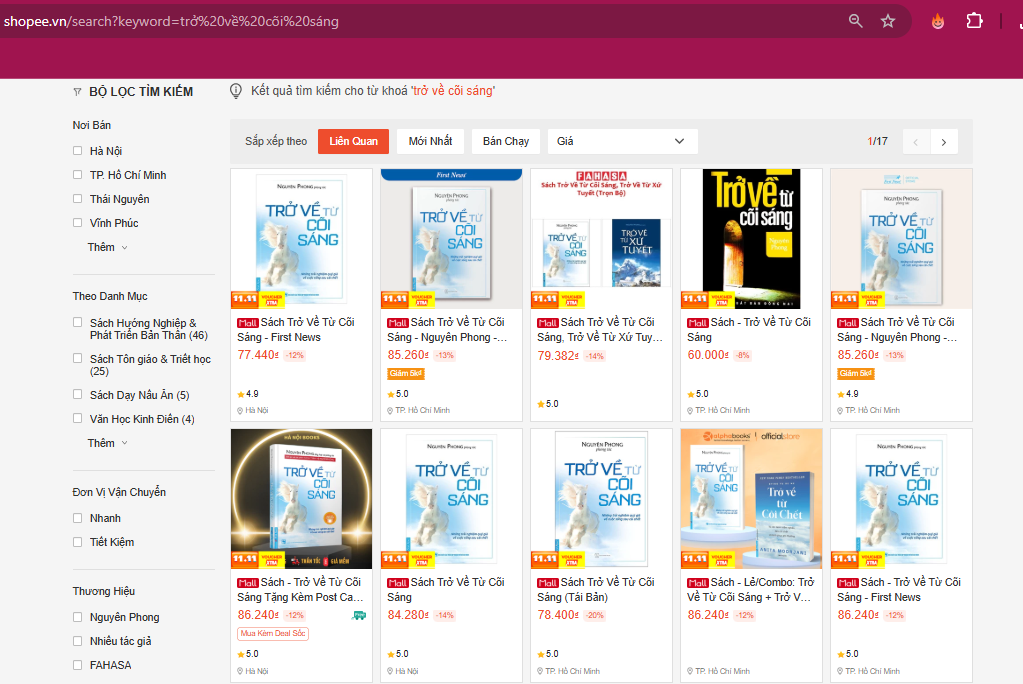The width and height of the screenshot is (1023, 684).
Task: Select the FAHASA brand checkbox
Action: click(x=78, y=665)
